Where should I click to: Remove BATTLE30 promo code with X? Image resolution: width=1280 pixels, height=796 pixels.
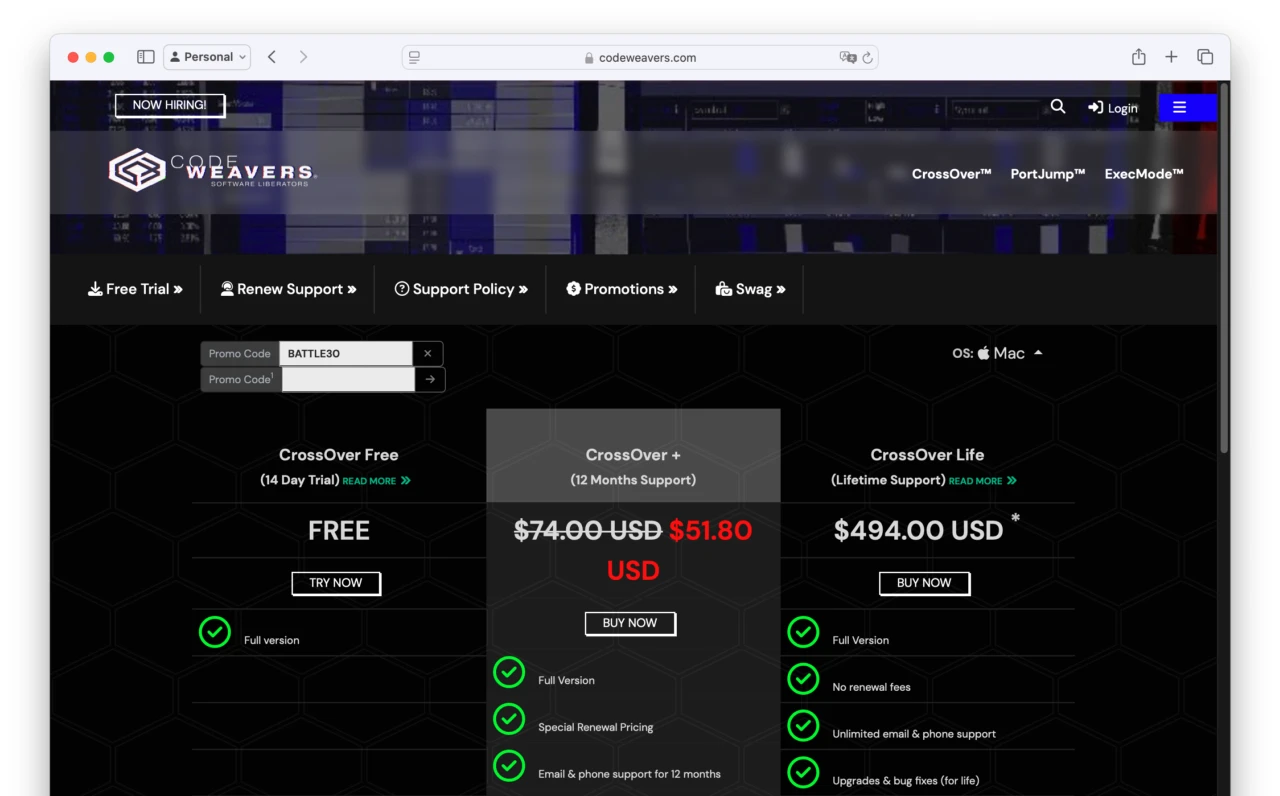pos(427,353)
